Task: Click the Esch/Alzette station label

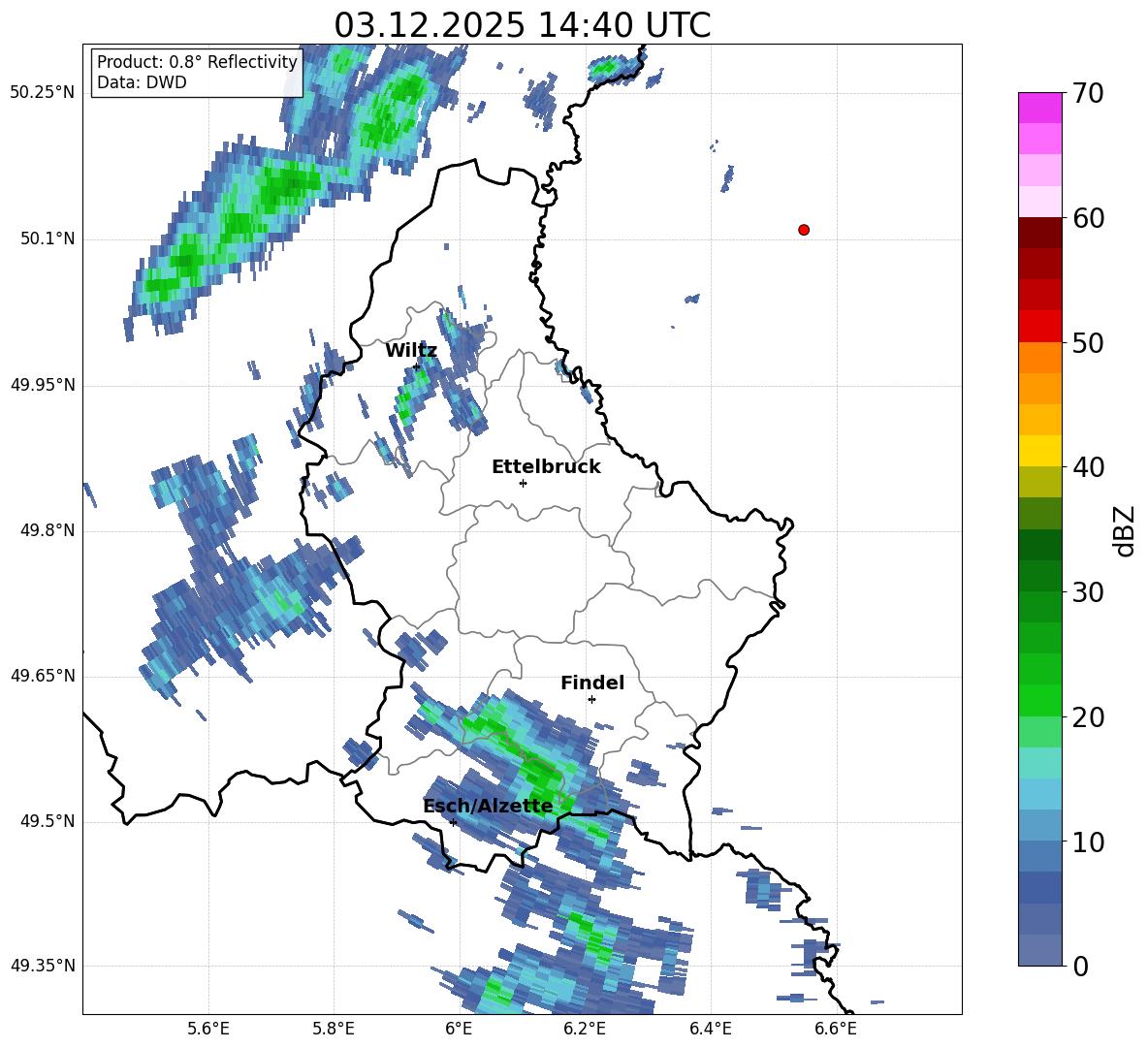Action: point(488,807)
